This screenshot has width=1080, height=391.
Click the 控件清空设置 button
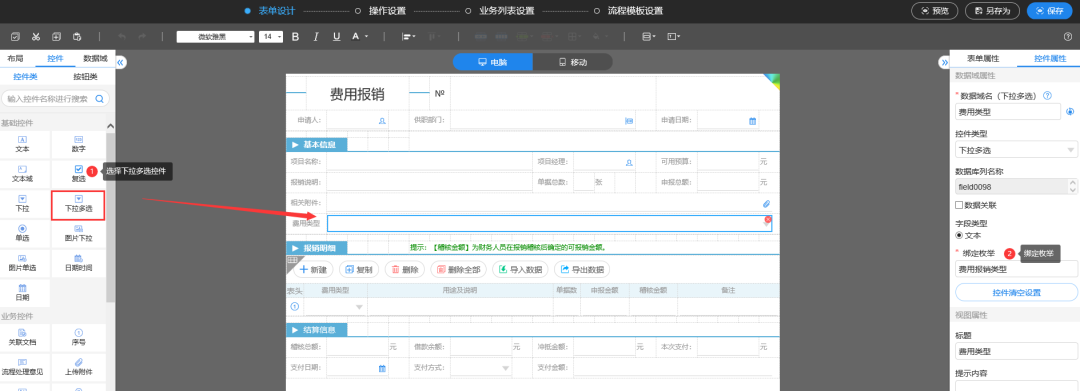click(x=1016, y=293)
